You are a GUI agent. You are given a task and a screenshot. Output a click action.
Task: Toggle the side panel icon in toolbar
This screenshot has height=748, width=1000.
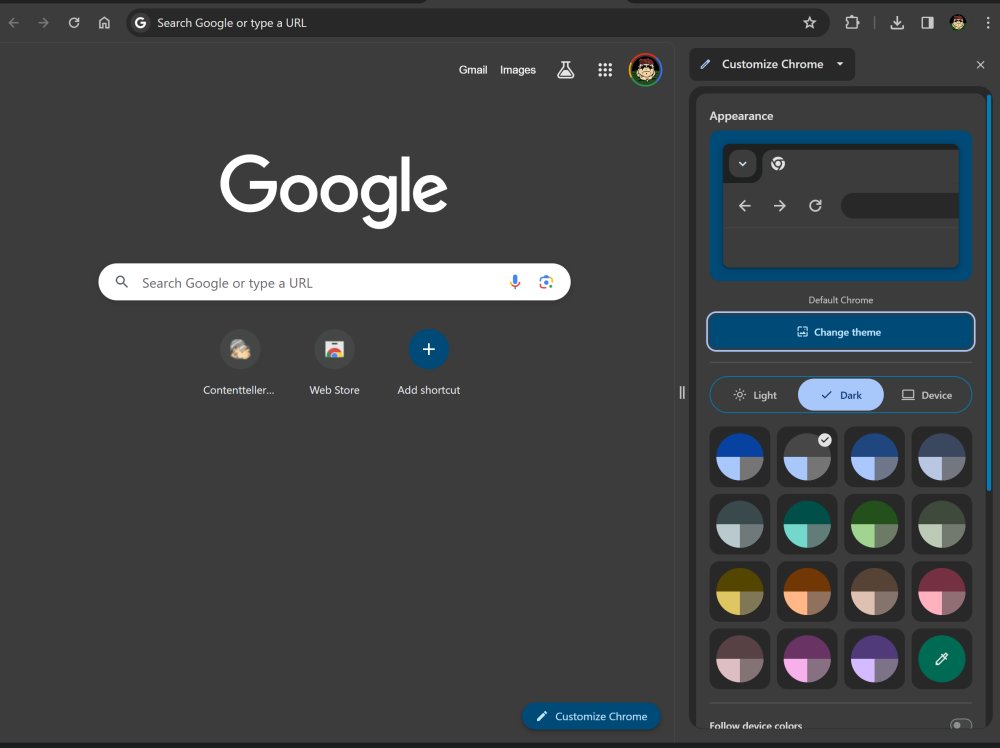click(927, 23)
